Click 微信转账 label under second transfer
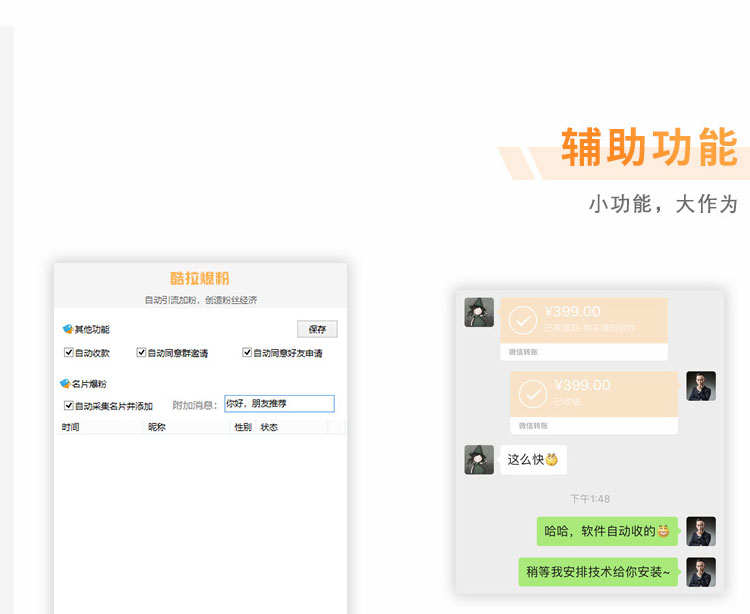Image resolution: width=750 pixels, height=614 pixels. 533,426
